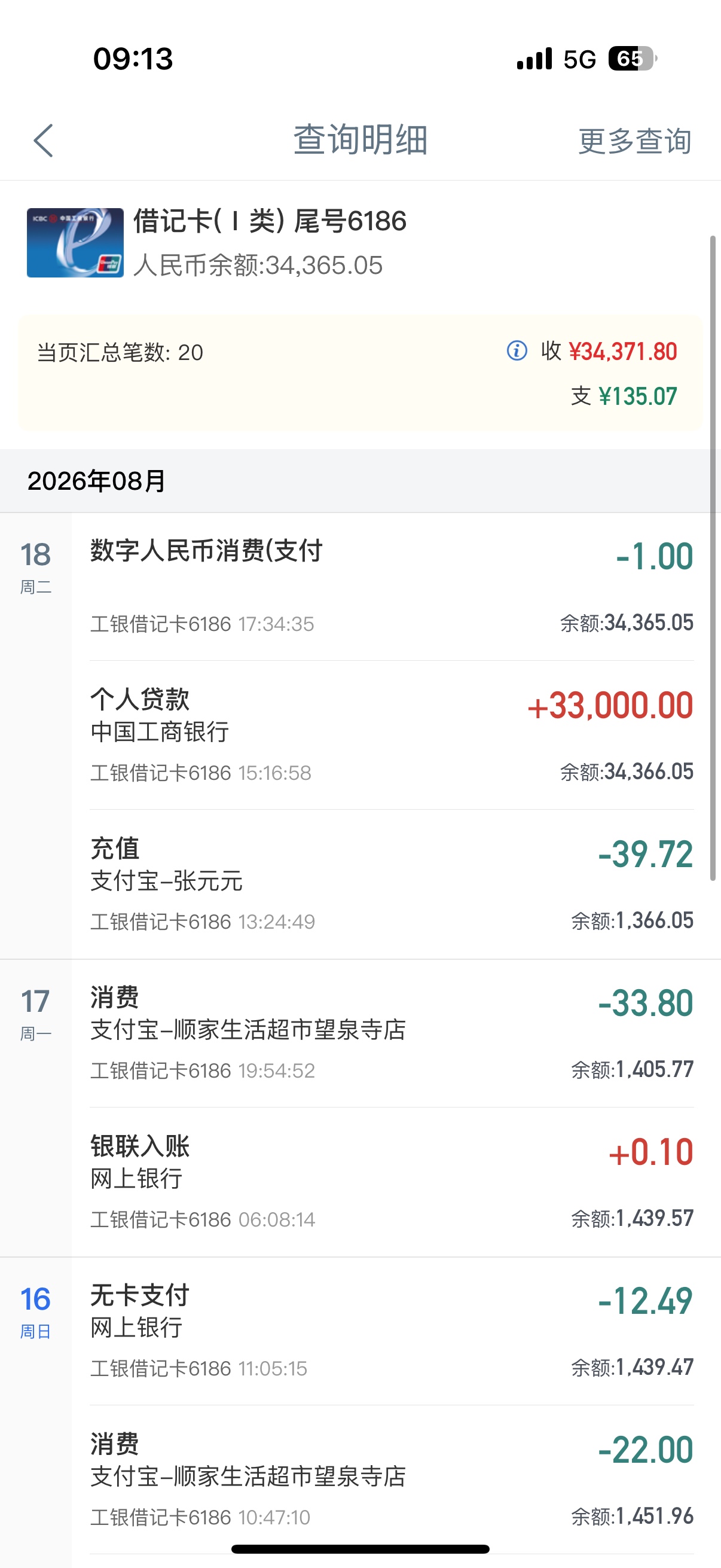Viewport: 721px width, 1568px height.
Task: Tap the income total ¥34,371.80
Action: 622,351
